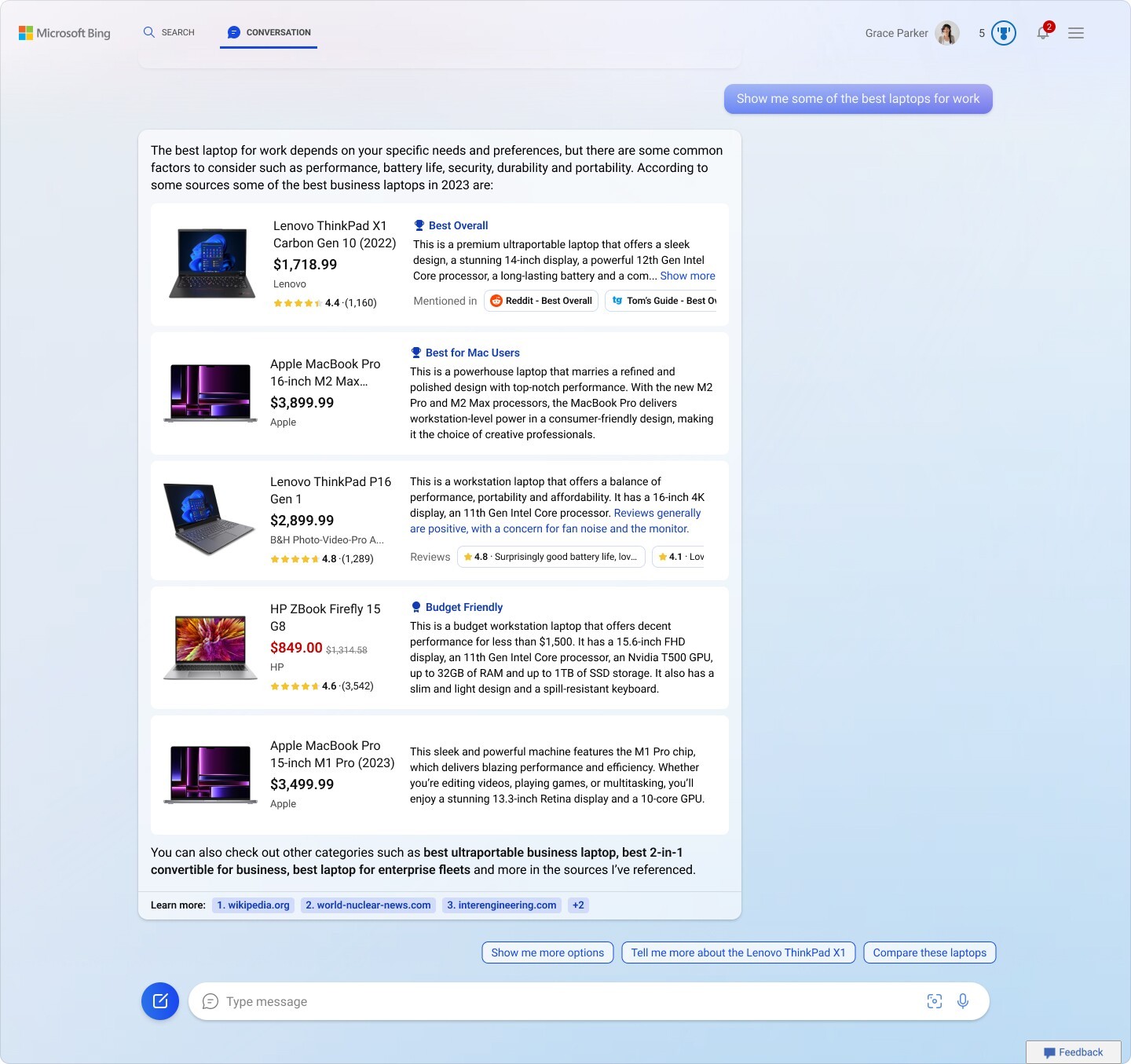Image resolution: width=1131 pixels, height=1064 pixels.
Task: Expand description with Show more
Action: pyautogui.click(x=688, y=276)
